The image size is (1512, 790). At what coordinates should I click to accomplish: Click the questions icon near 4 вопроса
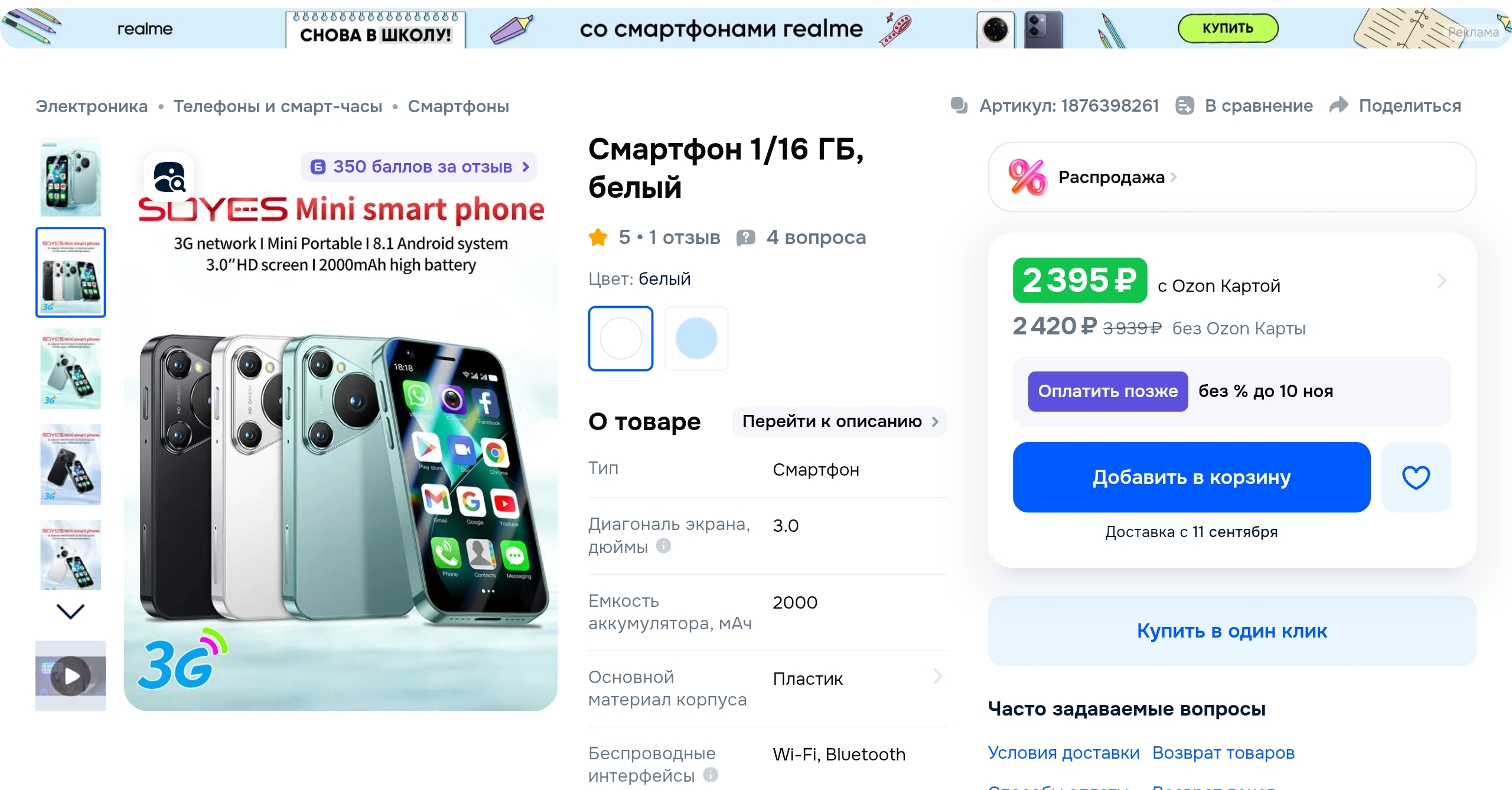(745, 238)
